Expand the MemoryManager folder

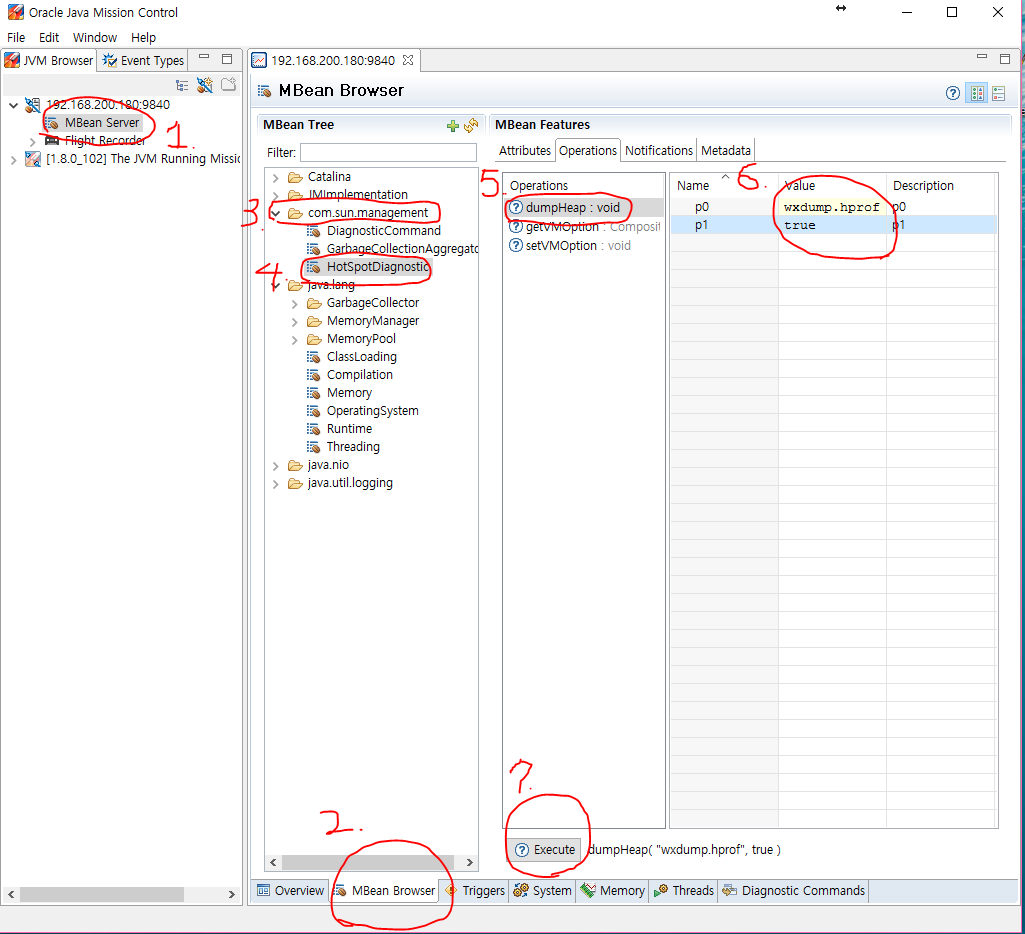(294, 322)
